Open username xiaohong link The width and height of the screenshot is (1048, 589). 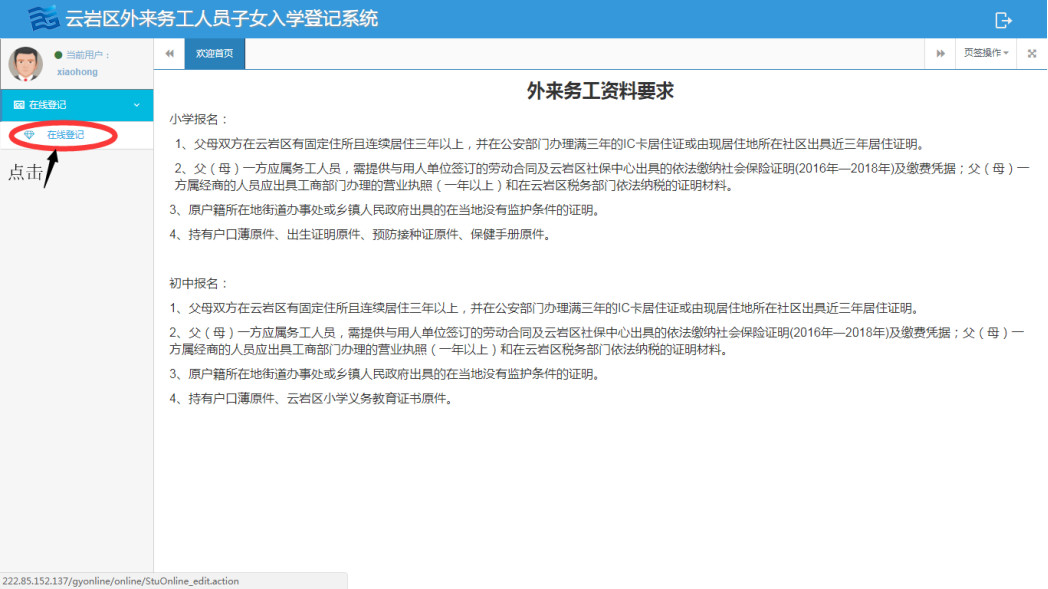tap(77, 72)
